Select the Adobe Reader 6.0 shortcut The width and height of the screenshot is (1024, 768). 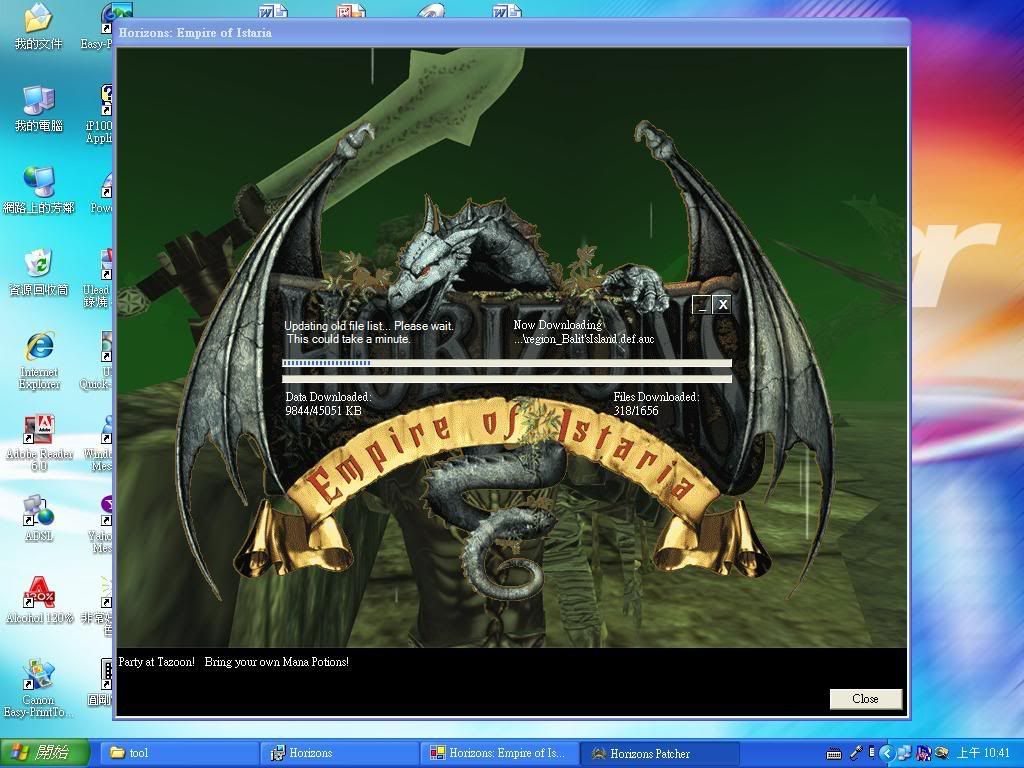[39, 443]
